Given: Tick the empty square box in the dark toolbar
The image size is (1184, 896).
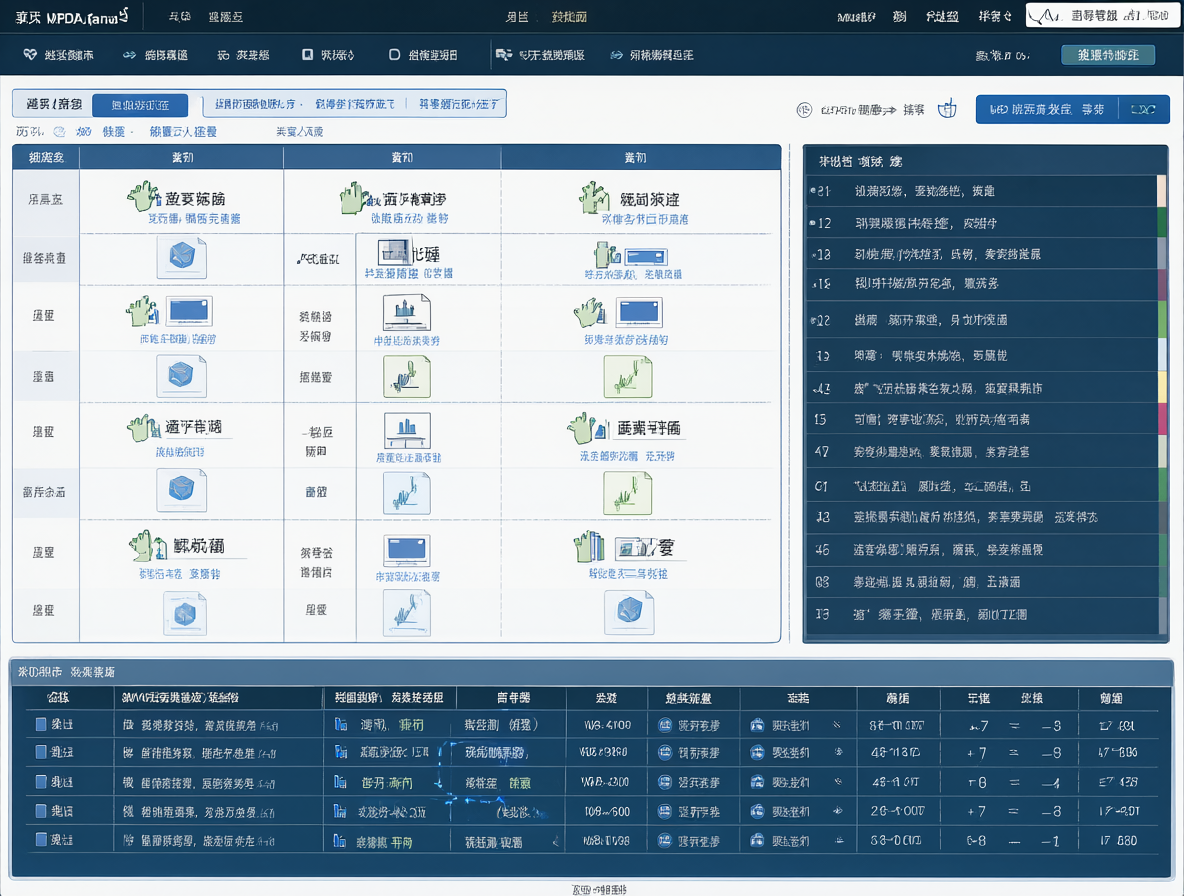Looking at the screenshot, I should [394, 54].
